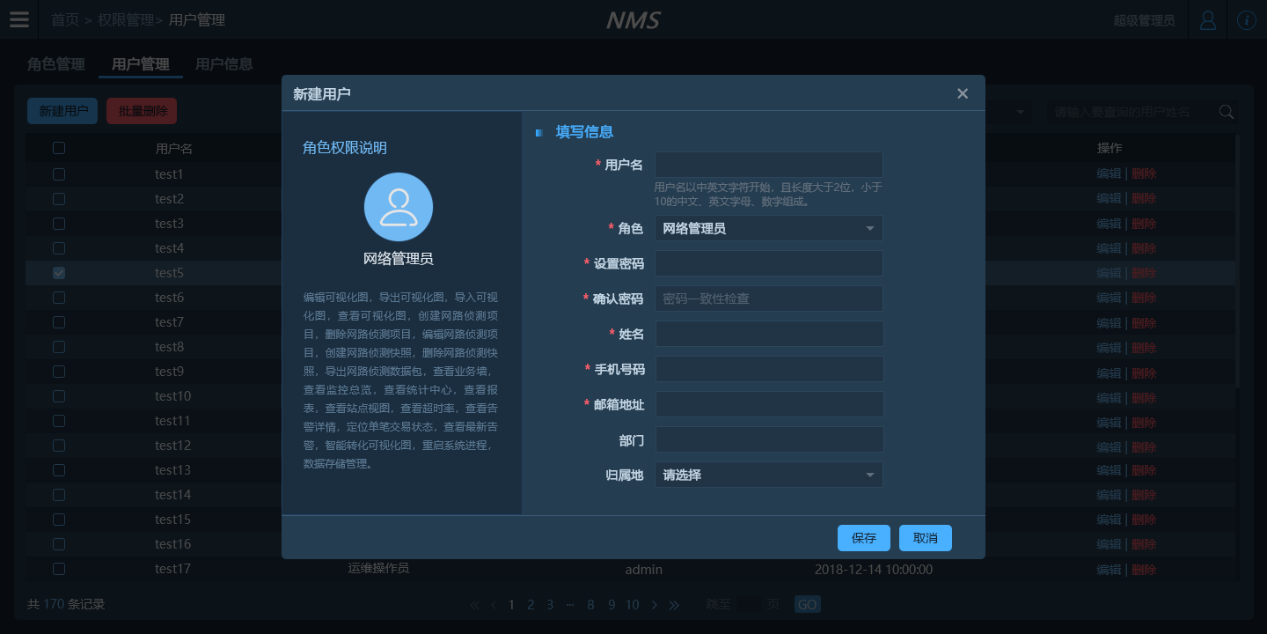
Task: Switch to the 角色管理 tab
Action: pyautogui.click(x=56, y=65)
